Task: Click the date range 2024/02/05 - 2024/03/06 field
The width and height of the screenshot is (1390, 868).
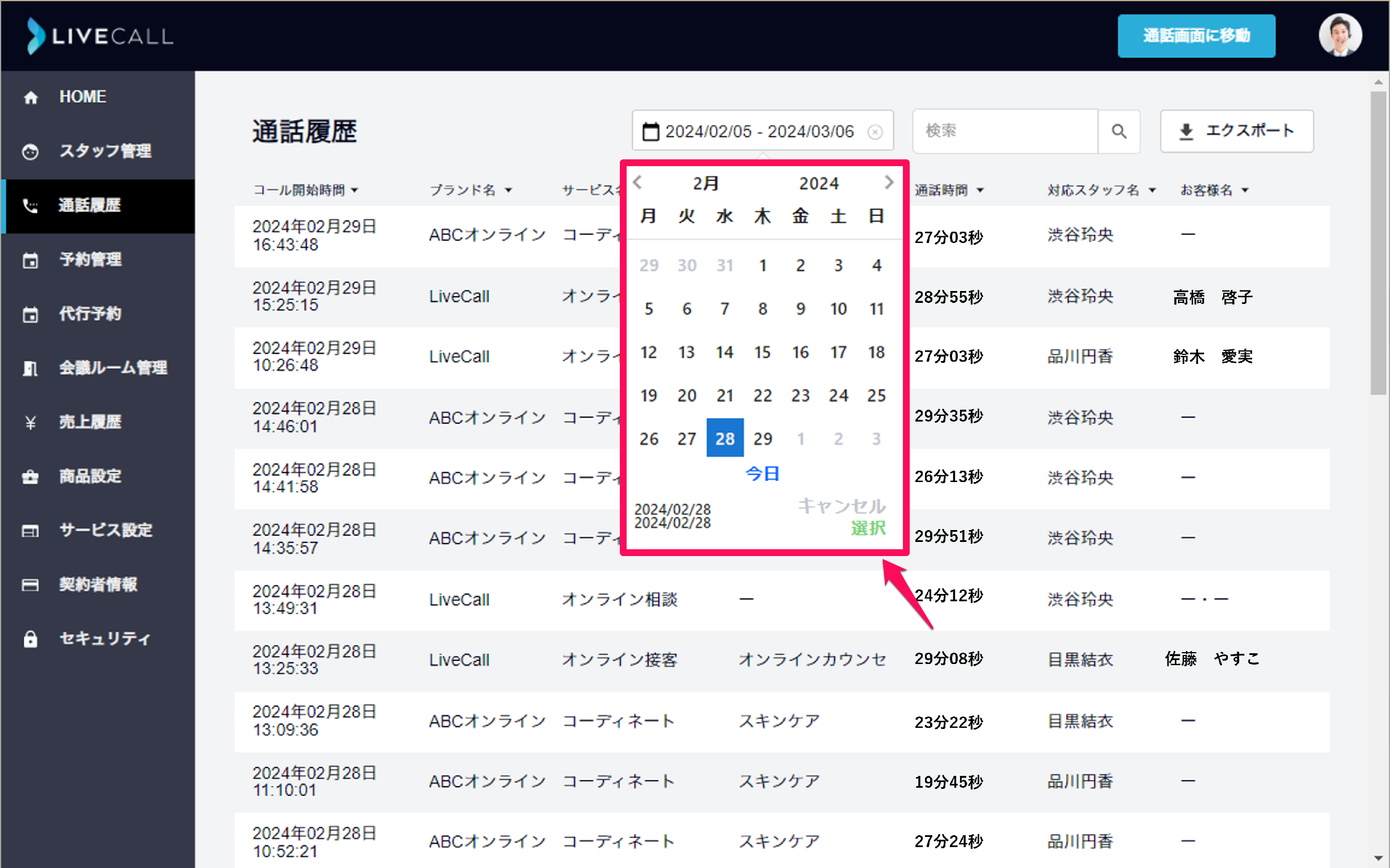Action: coord(762,132)
